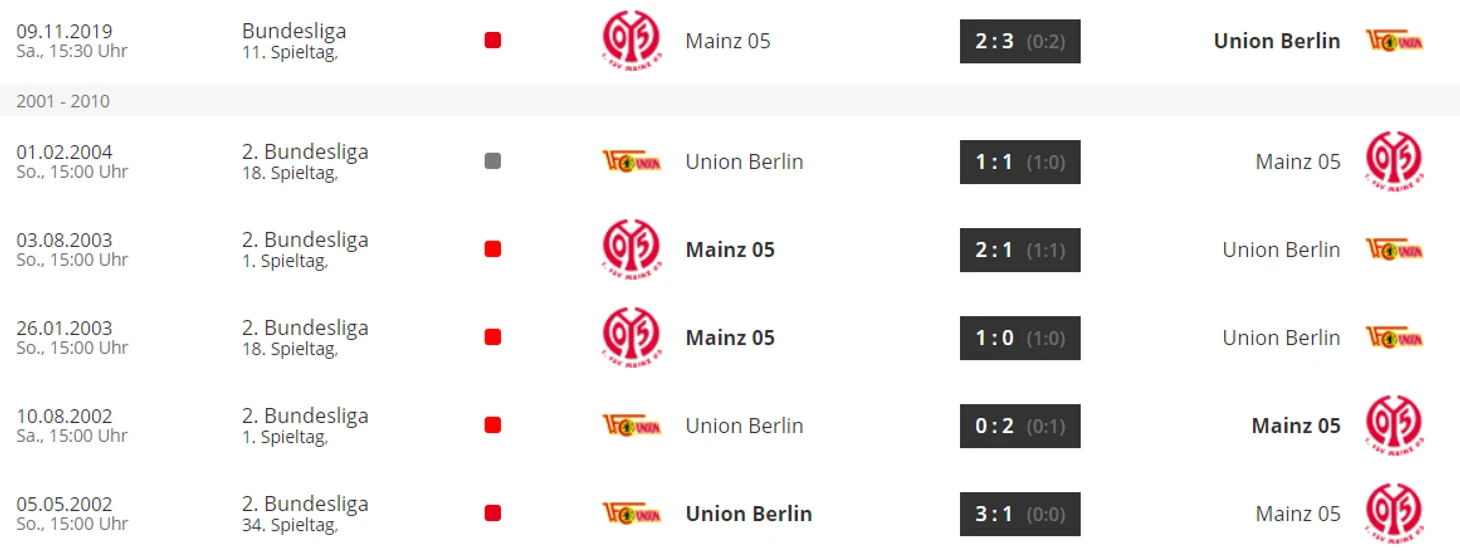Viewport: 1460px width, 551px height.
Task: Open 2. Bundesliga 34. Spieltag link
Action: (305, 513)
